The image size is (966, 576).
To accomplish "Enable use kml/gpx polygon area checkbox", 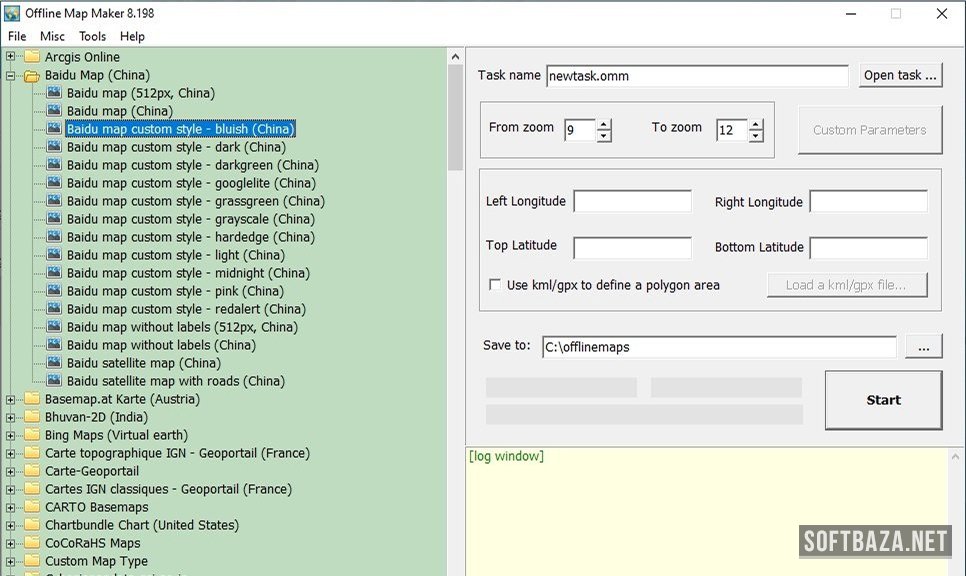I will (495, 285).
